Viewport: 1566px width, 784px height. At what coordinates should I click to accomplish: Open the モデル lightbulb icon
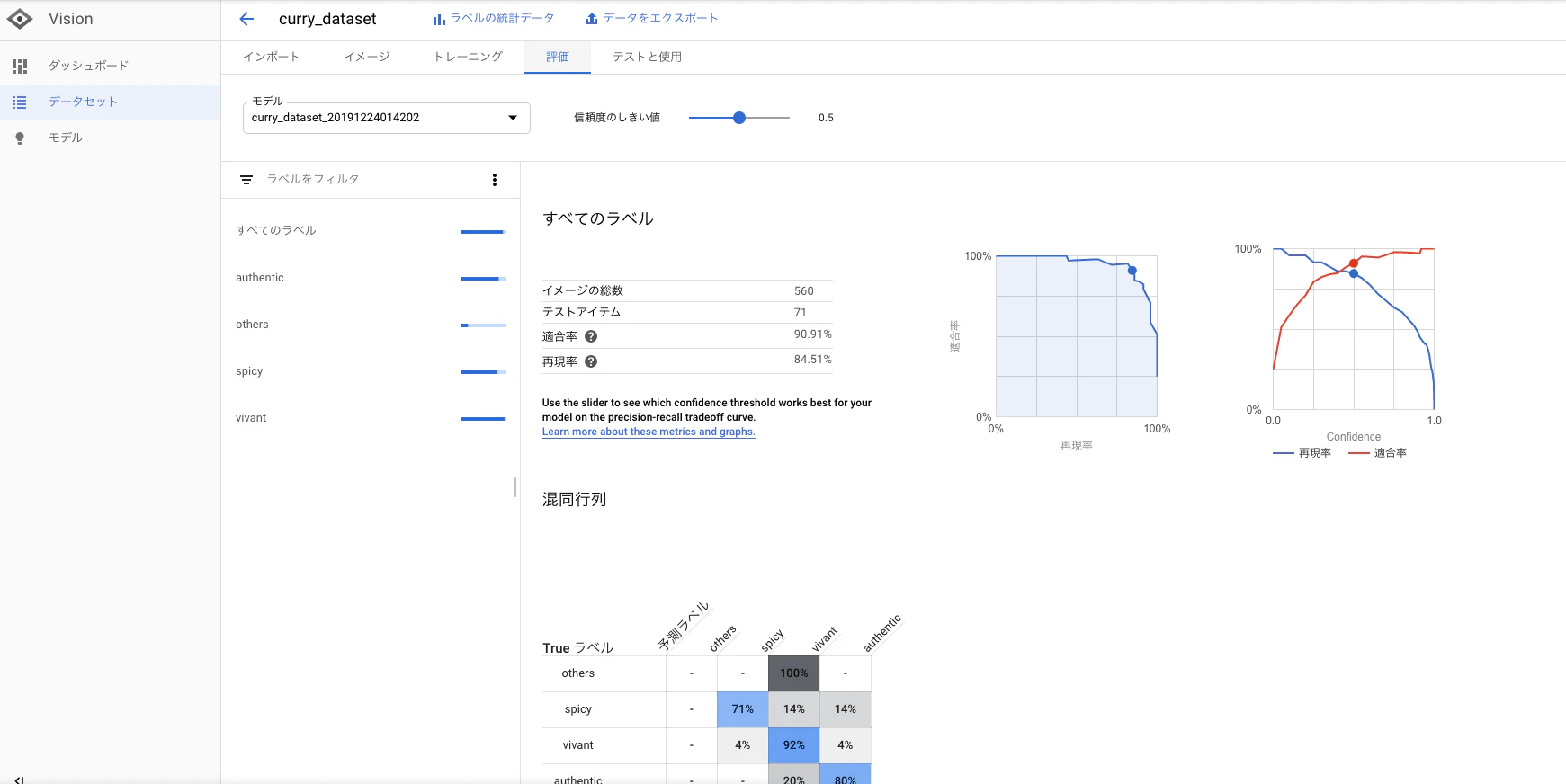coord(20,138)
